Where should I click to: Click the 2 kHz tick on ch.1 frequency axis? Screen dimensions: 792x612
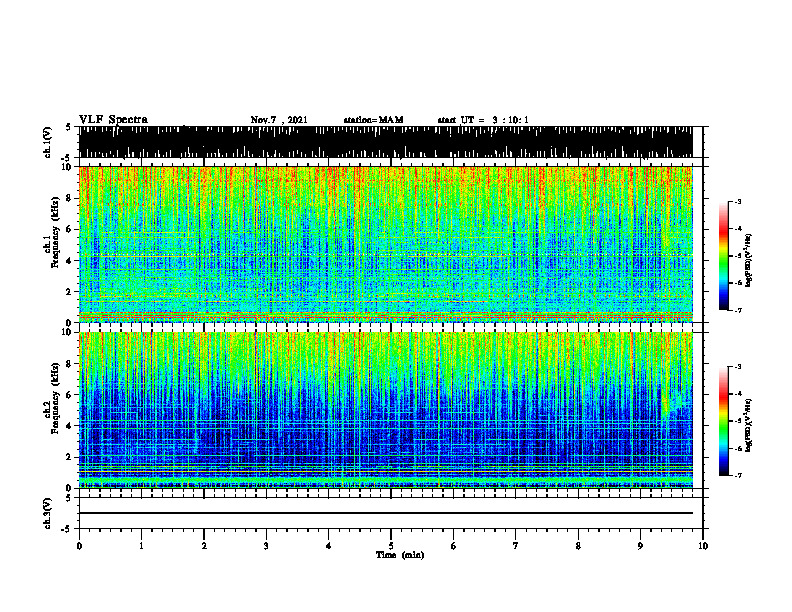pos(70,291)
